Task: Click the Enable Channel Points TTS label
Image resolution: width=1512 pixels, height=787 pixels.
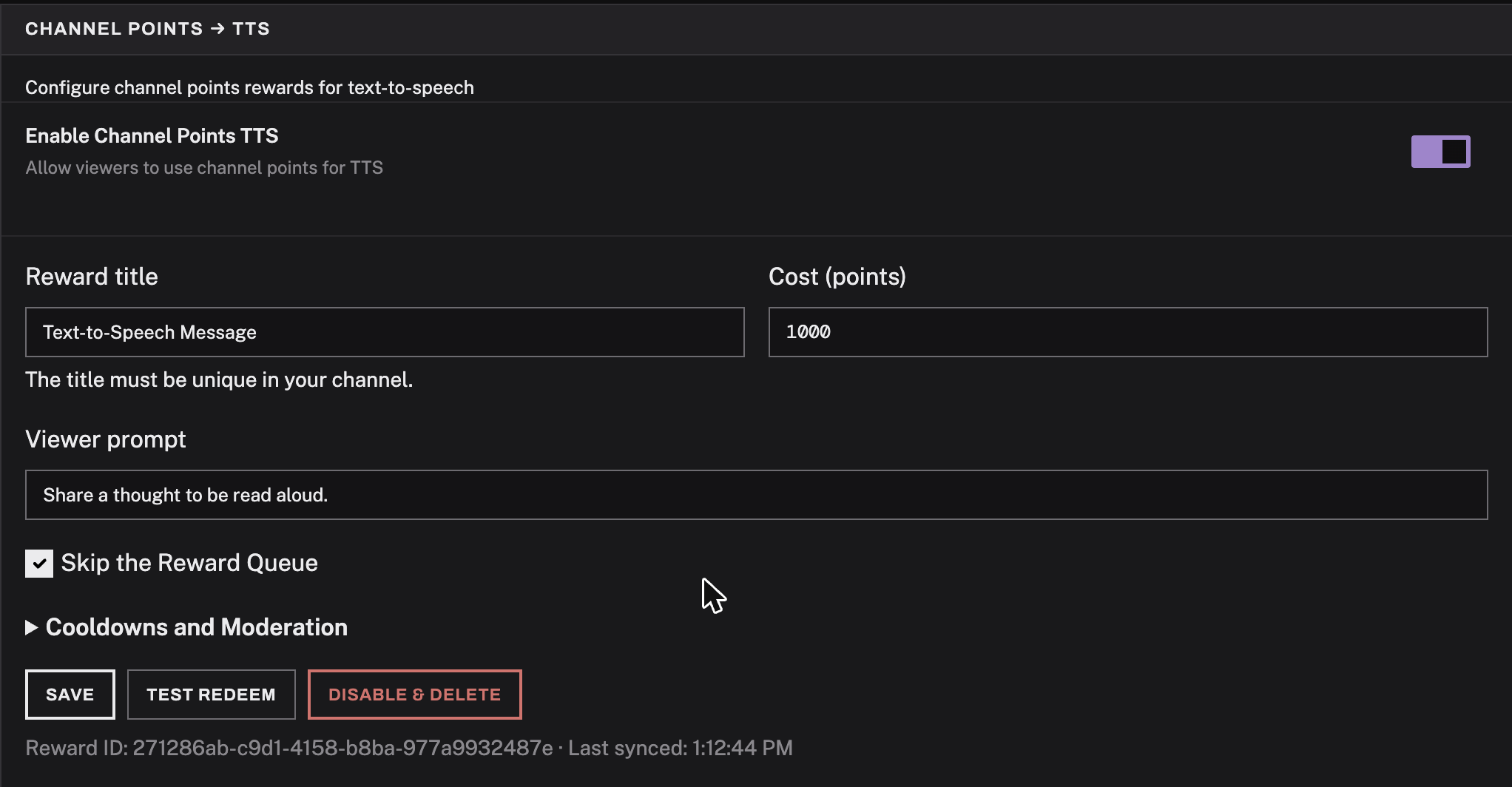Action: (152, 136)
